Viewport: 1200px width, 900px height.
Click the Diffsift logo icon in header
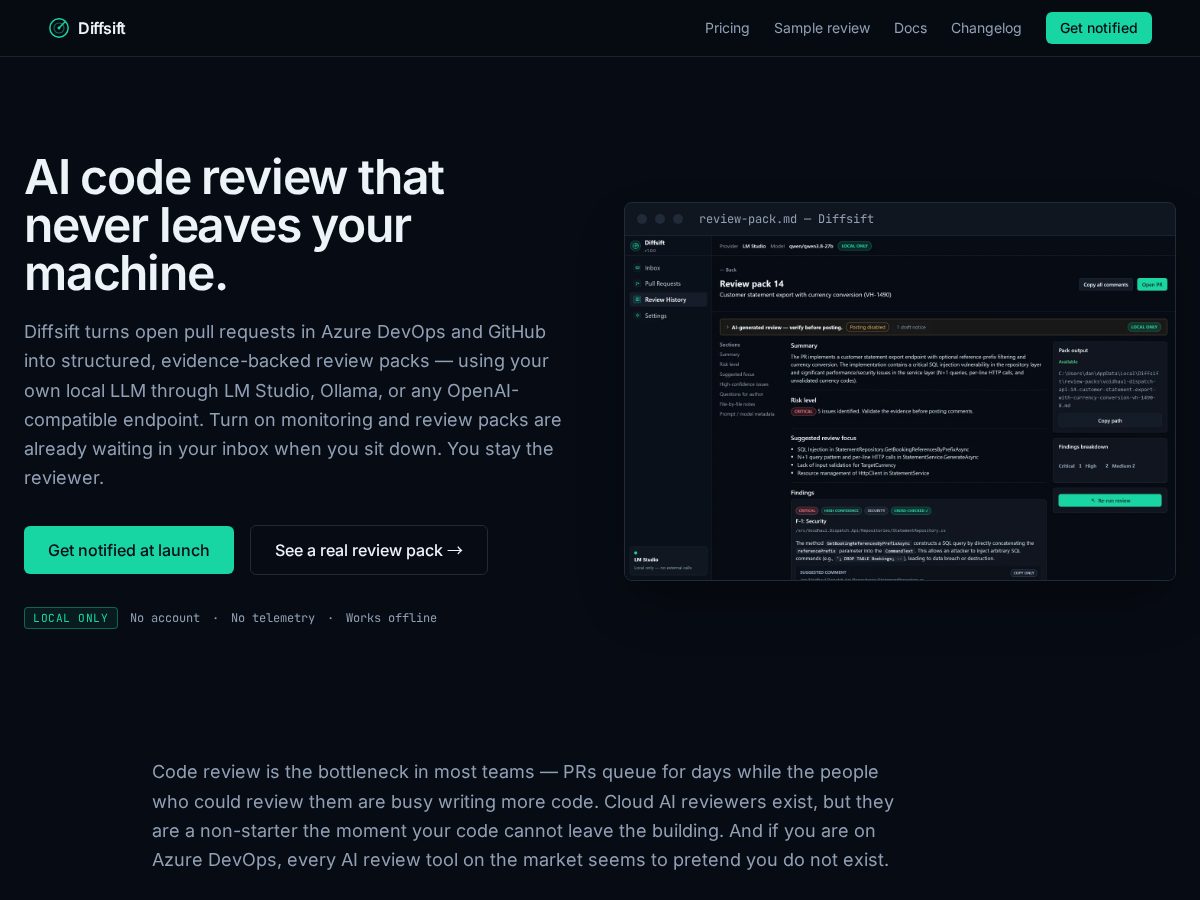[59, 28]
